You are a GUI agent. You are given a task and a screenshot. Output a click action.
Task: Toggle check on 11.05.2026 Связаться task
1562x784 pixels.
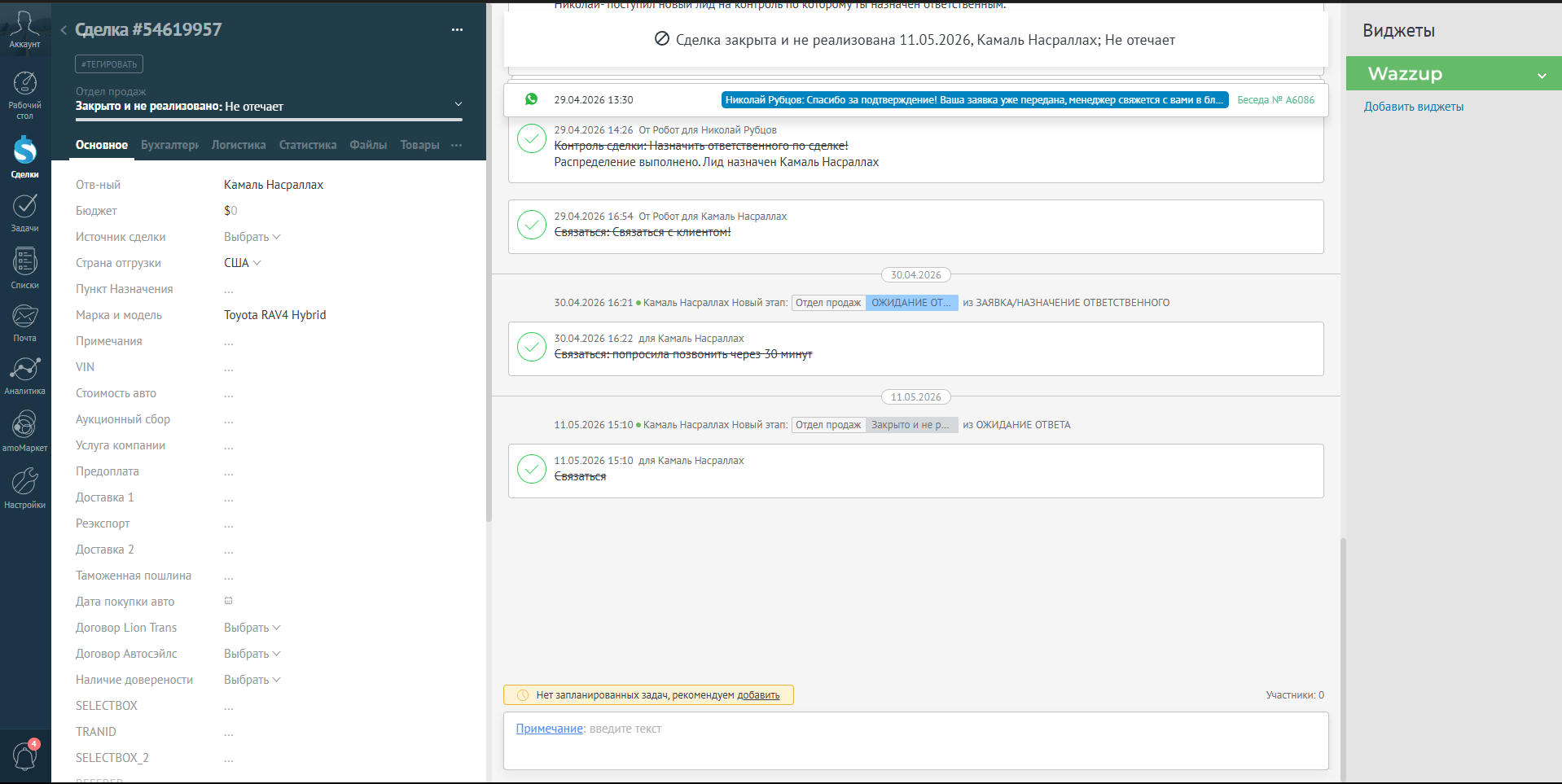click(x=532, y=469)
